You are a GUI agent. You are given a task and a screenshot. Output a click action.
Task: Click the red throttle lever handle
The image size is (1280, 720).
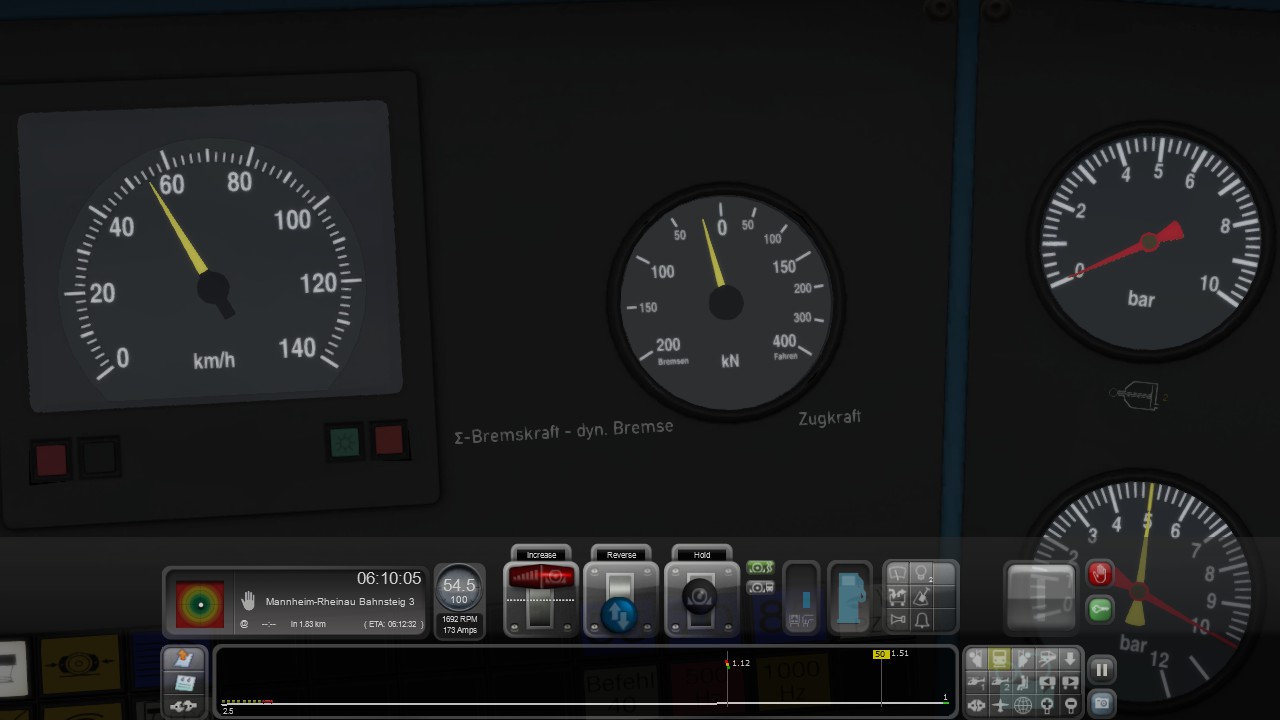click(x=541, y=577)
